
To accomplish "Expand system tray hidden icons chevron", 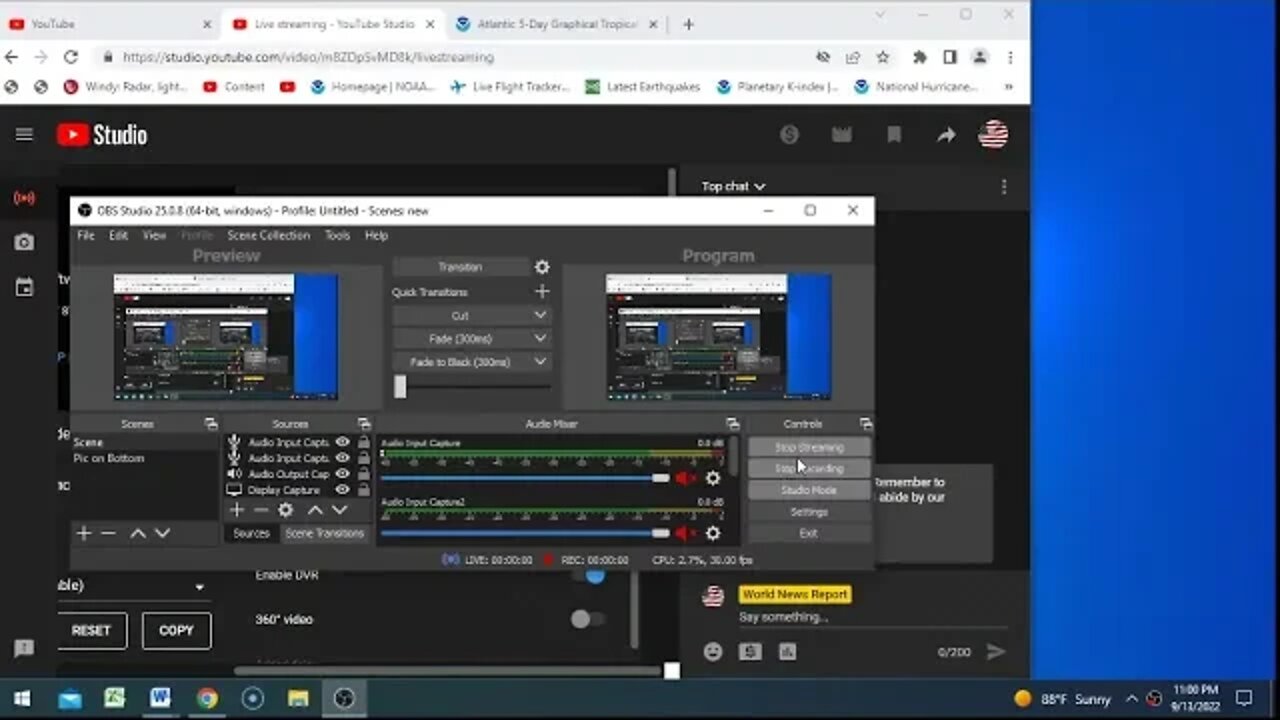I will [x=1131, y=699].
